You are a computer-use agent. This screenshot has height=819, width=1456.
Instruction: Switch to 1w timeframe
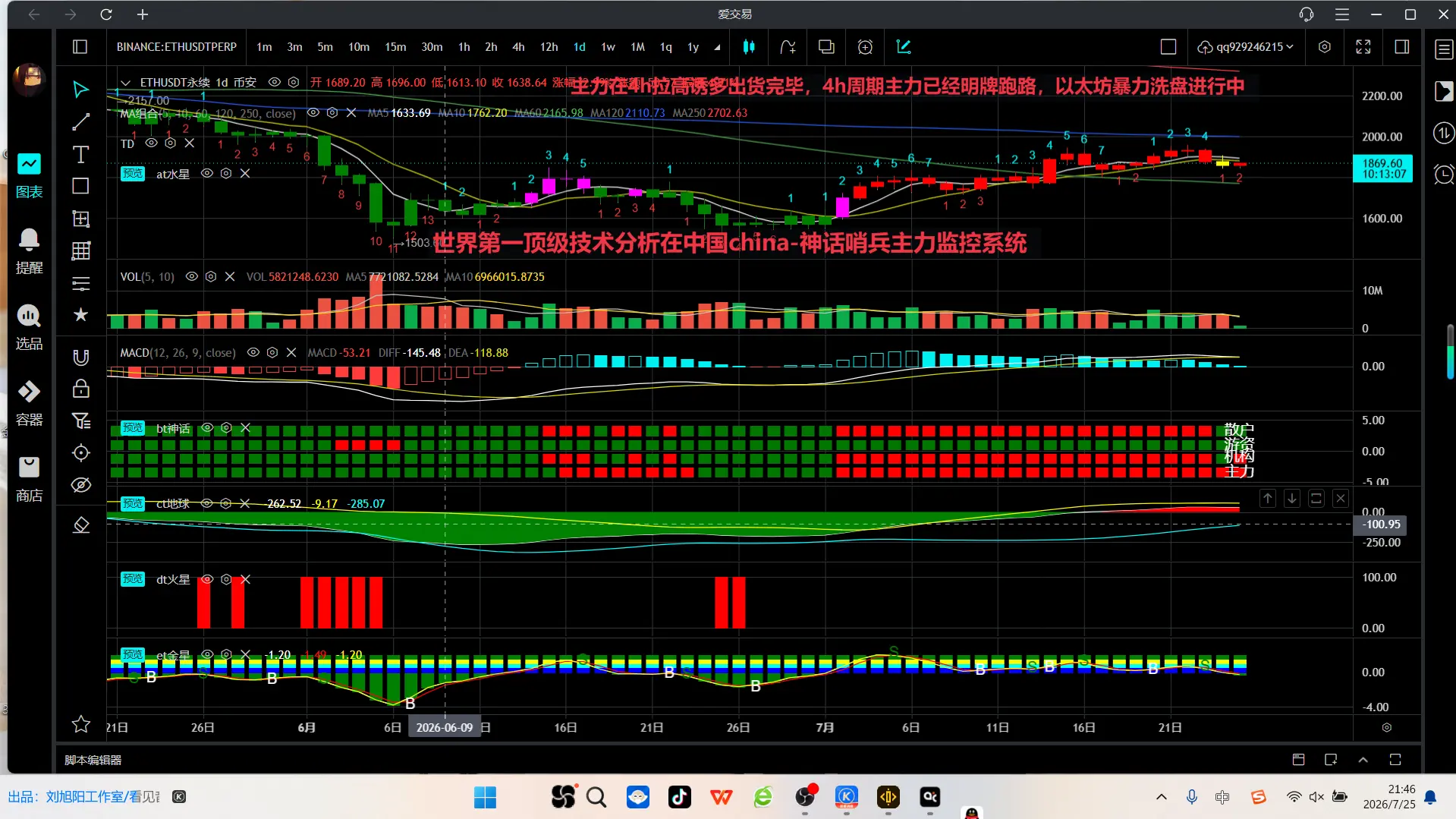click(x=608, y=47)
